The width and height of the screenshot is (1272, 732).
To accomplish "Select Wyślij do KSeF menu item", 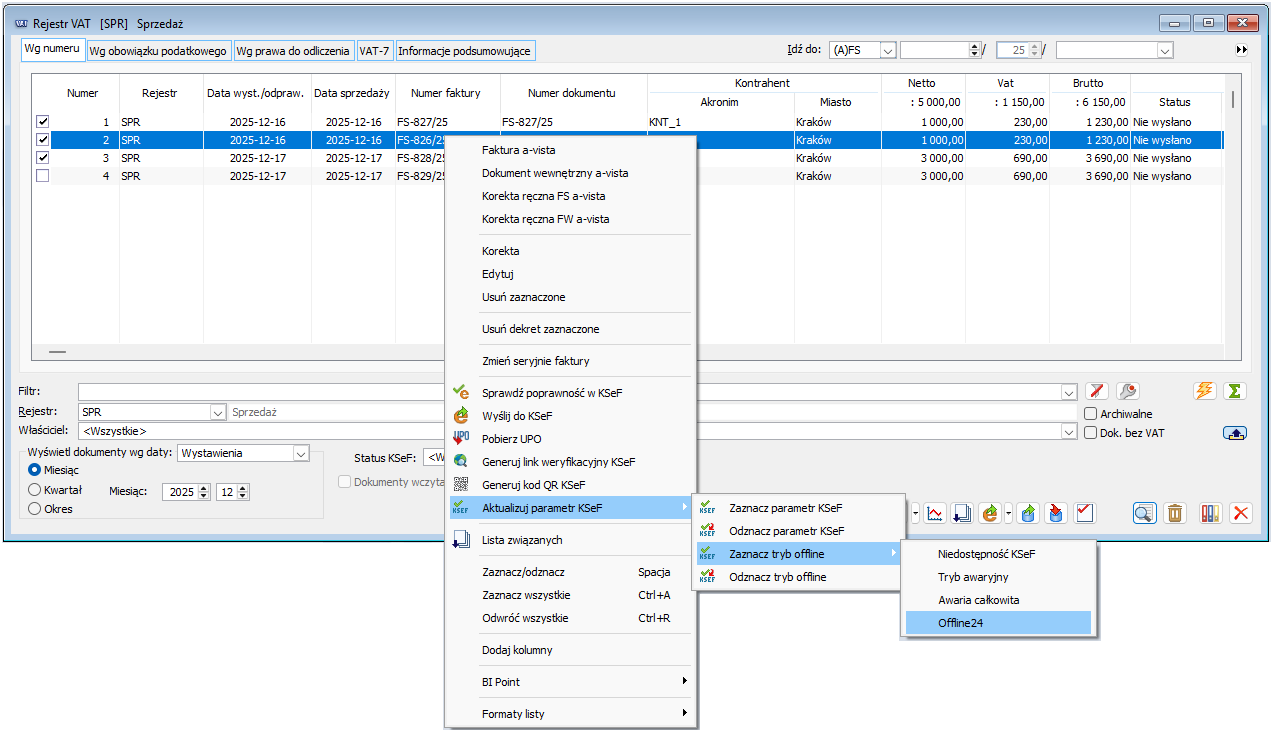I will pos(517,416).
